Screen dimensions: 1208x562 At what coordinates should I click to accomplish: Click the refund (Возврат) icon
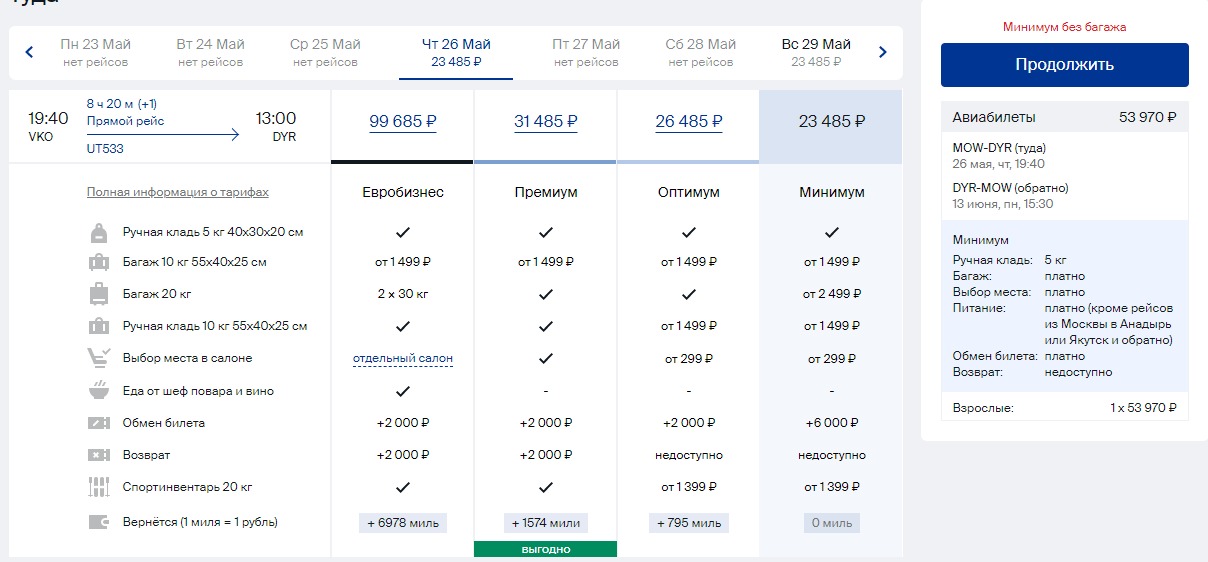click(99, 455)
